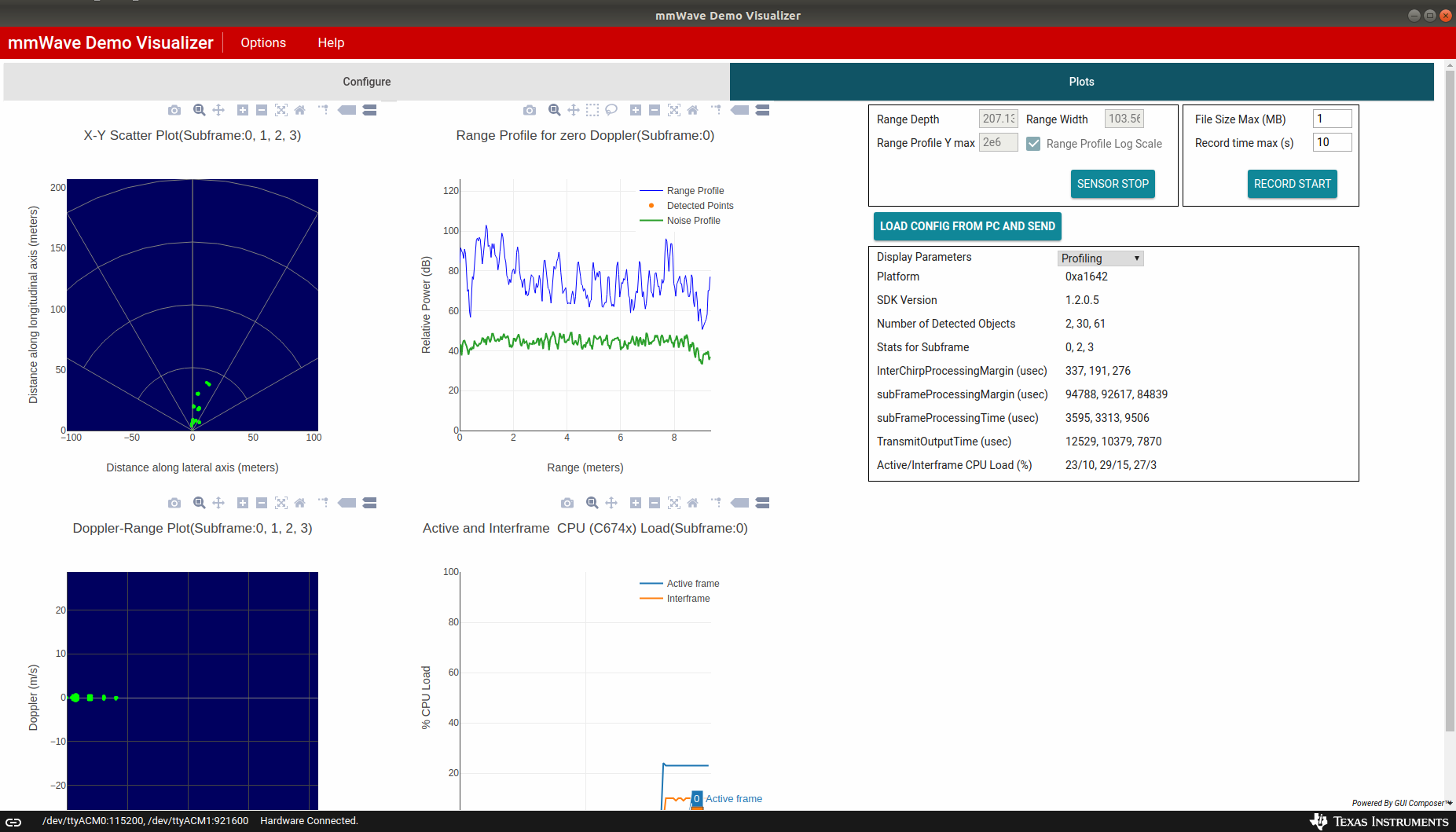The width and height of the screenshot is (1456, 832).
Task: Select Zoom tool in Doppler-Range Plot toolbar
Action: coord(200,503)
